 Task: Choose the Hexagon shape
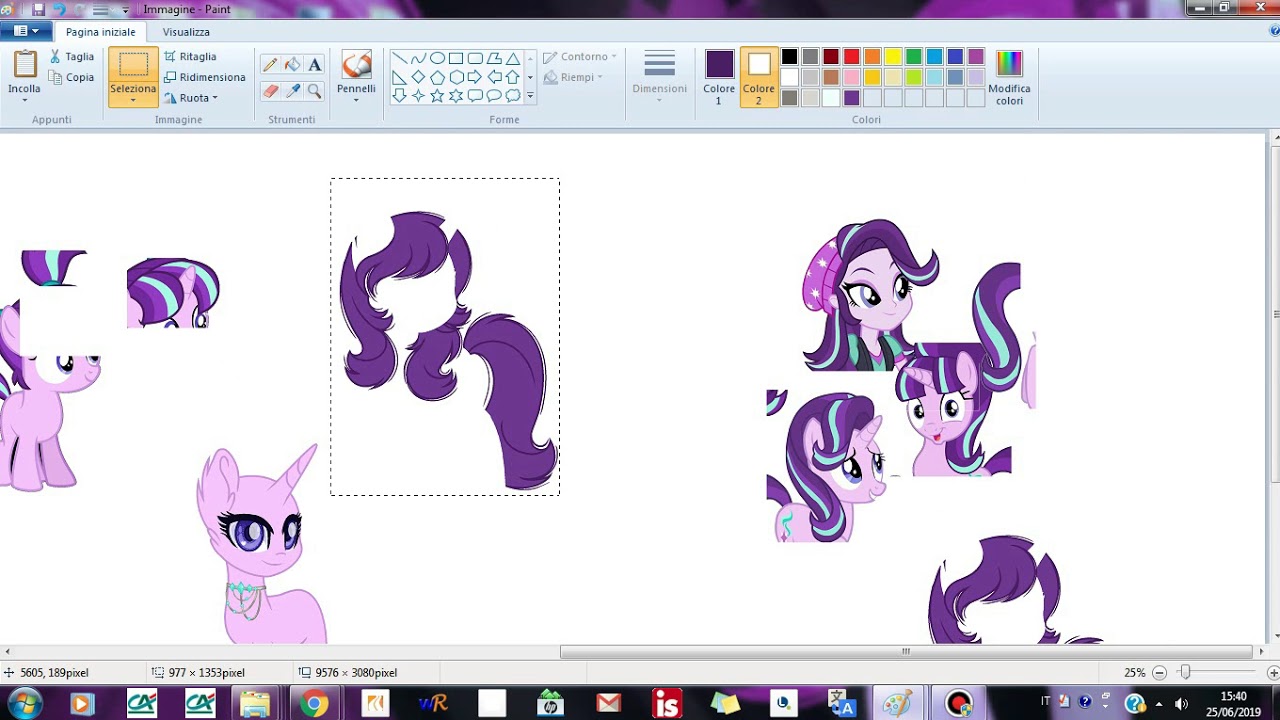[456, 77]
